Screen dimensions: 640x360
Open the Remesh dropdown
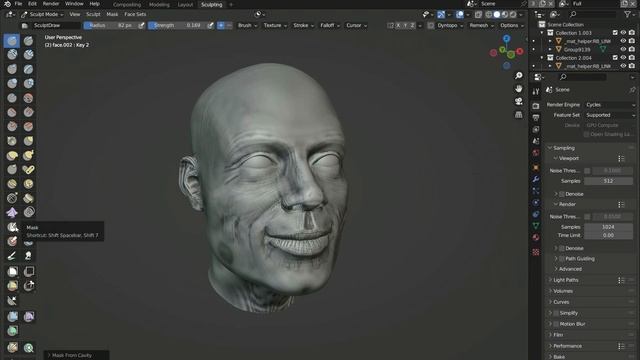tap(481, 25)
